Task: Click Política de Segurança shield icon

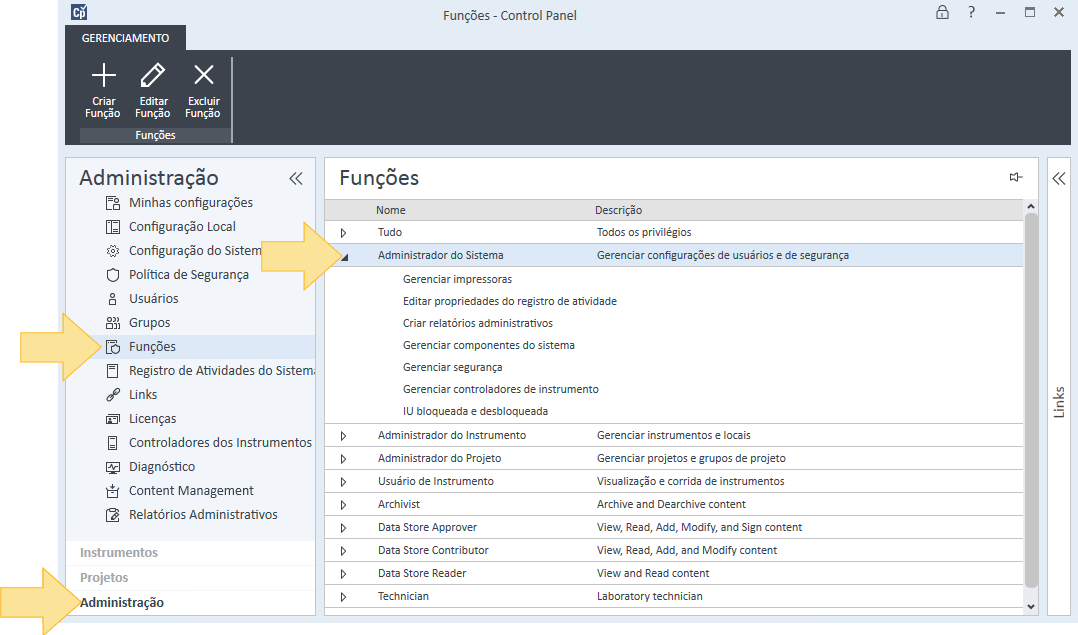Action: 113,275
